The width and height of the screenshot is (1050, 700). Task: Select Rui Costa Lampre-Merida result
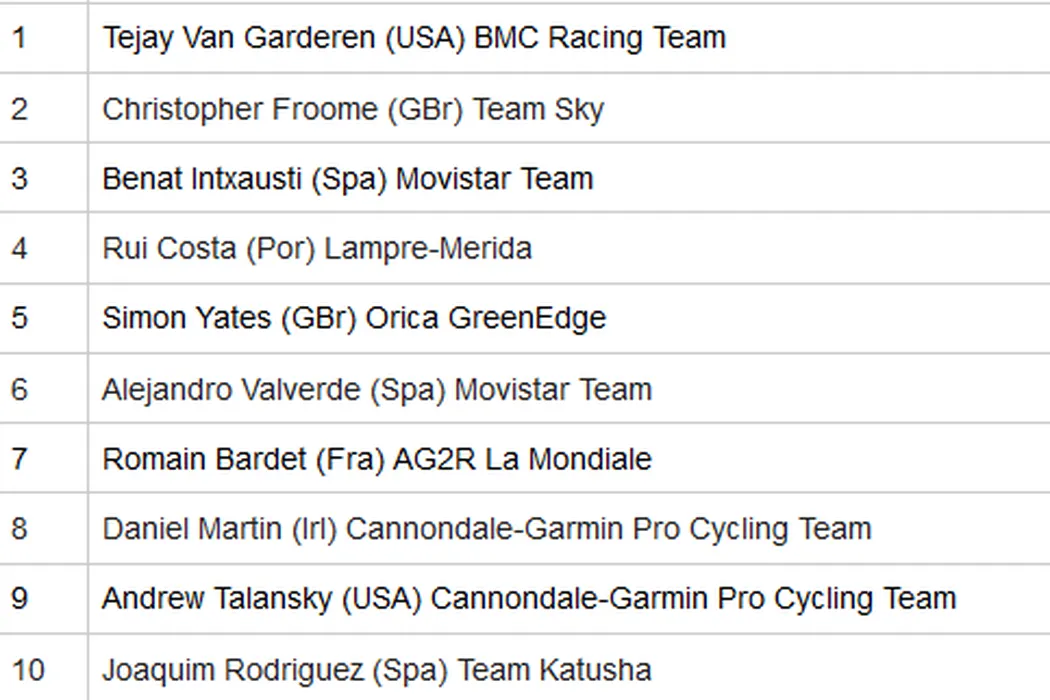(x=317, y=249)
